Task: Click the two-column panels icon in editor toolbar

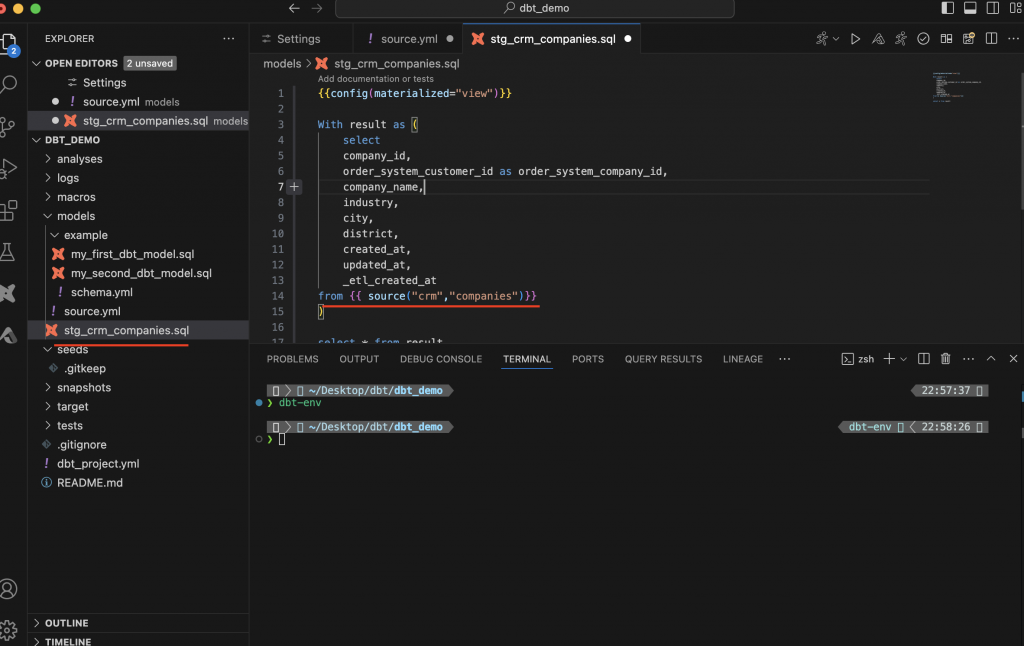Action: 946,39
